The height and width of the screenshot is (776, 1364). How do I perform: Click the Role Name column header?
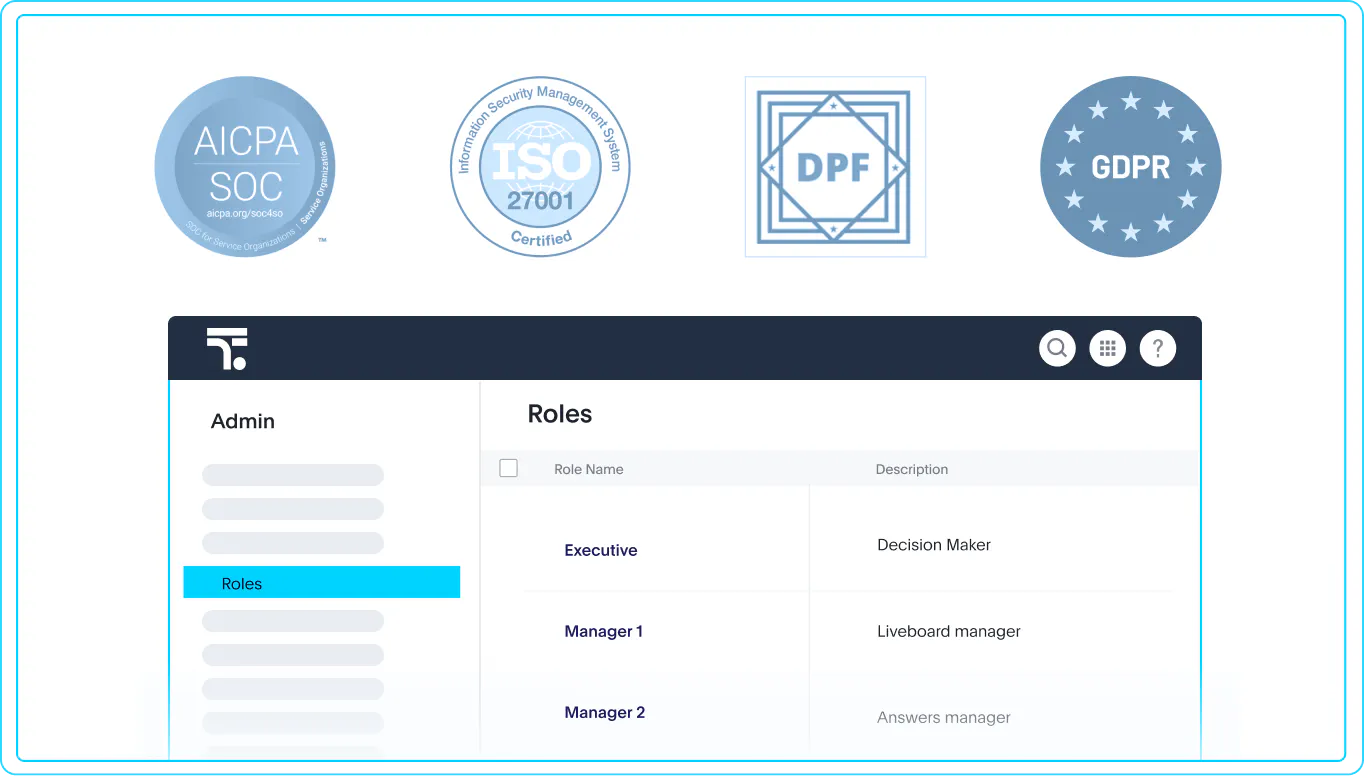pos(589,469)
